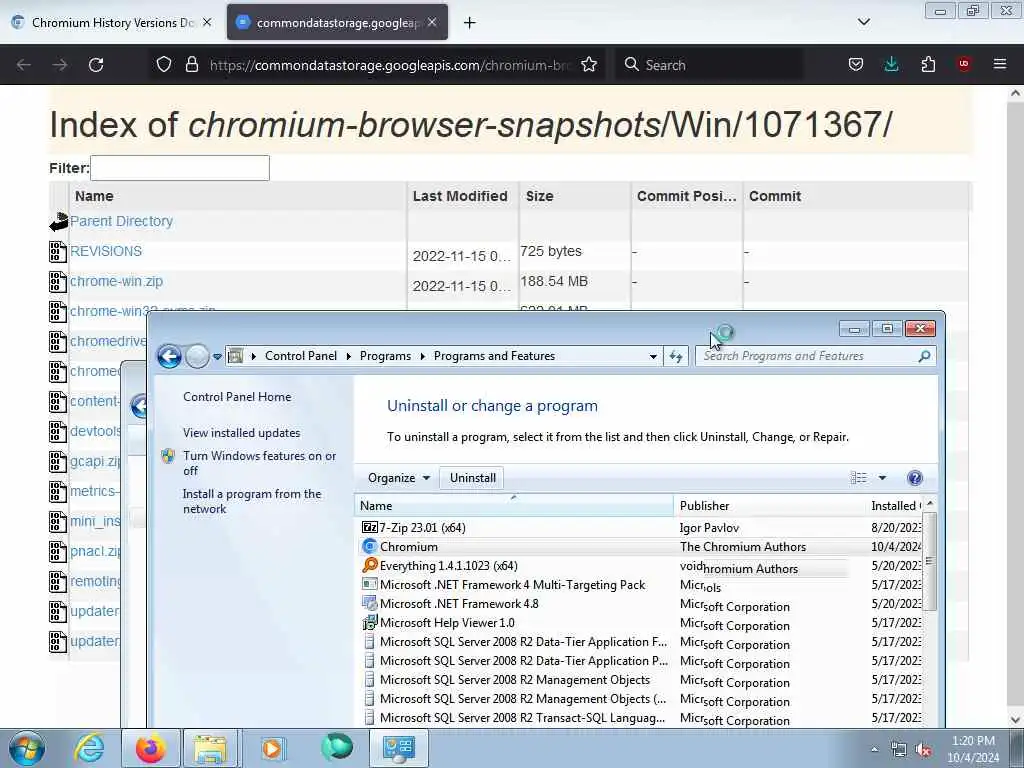Select 7-Zip 23.01 (x64) in list
This screenshot has height=768, width=1024.
(423, 528)
